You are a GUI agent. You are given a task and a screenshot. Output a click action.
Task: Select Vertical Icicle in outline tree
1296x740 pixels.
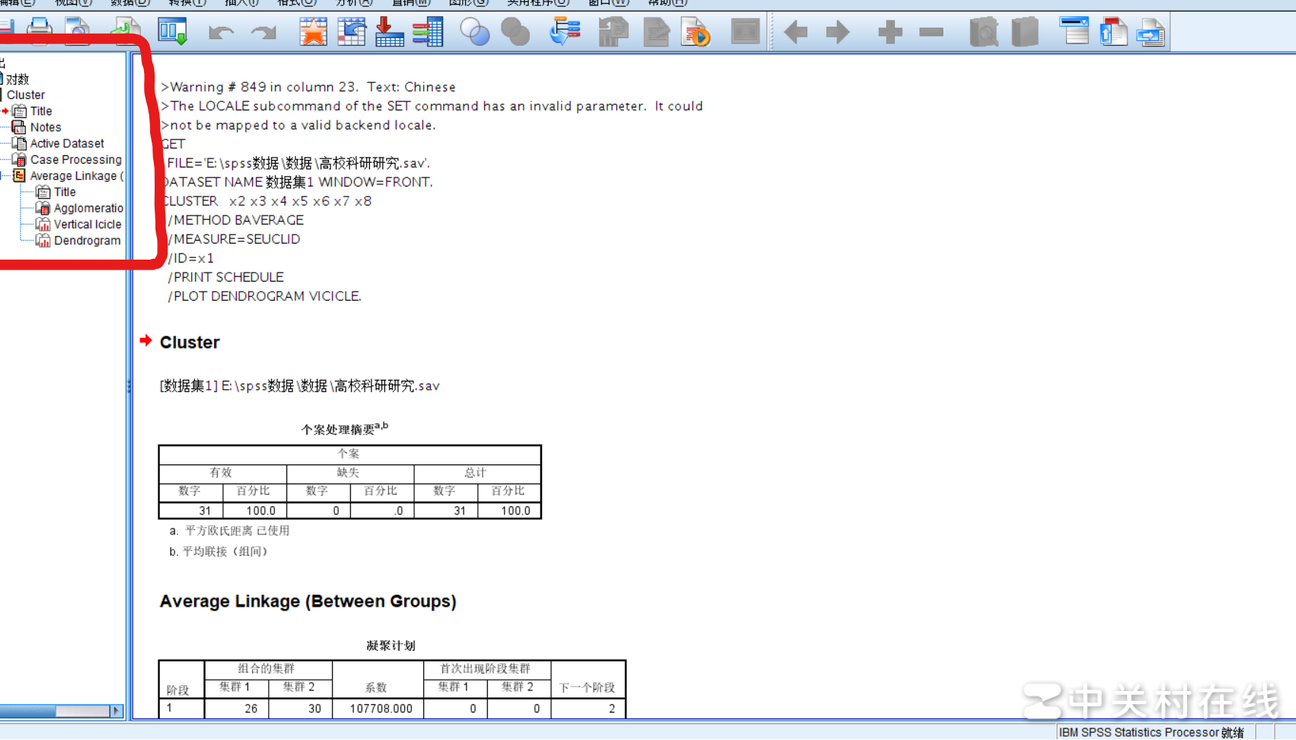click(87, 224)
